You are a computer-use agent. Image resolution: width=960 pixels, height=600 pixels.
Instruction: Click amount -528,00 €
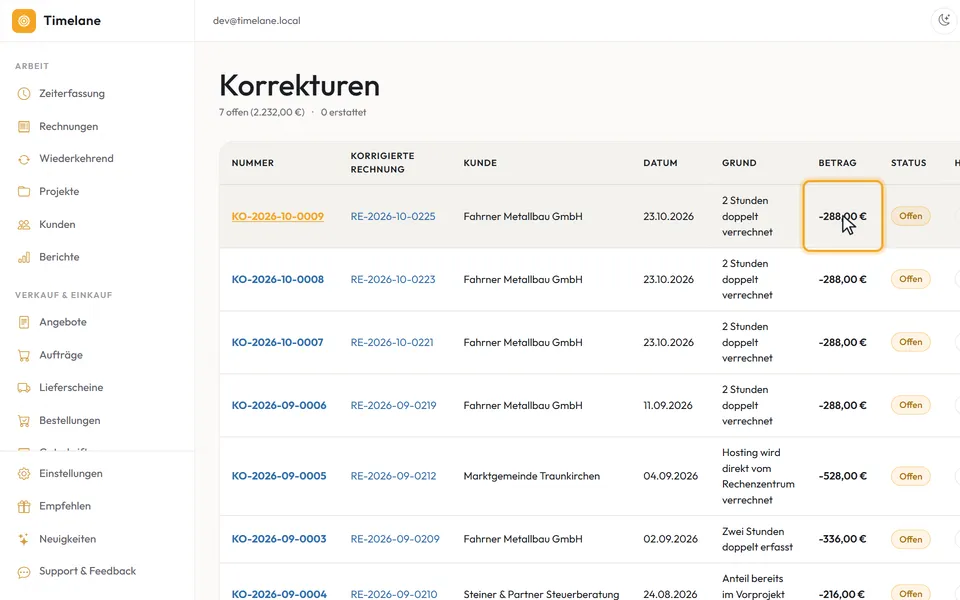pos(842,476)
